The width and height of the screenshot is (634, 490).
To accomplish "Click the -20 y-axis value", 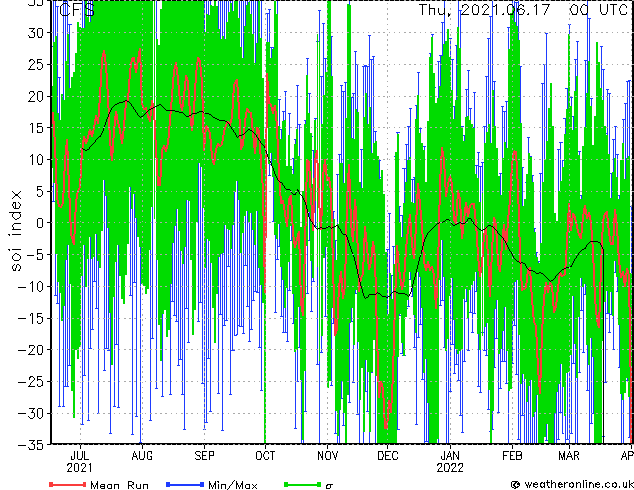I will point(31,350).
